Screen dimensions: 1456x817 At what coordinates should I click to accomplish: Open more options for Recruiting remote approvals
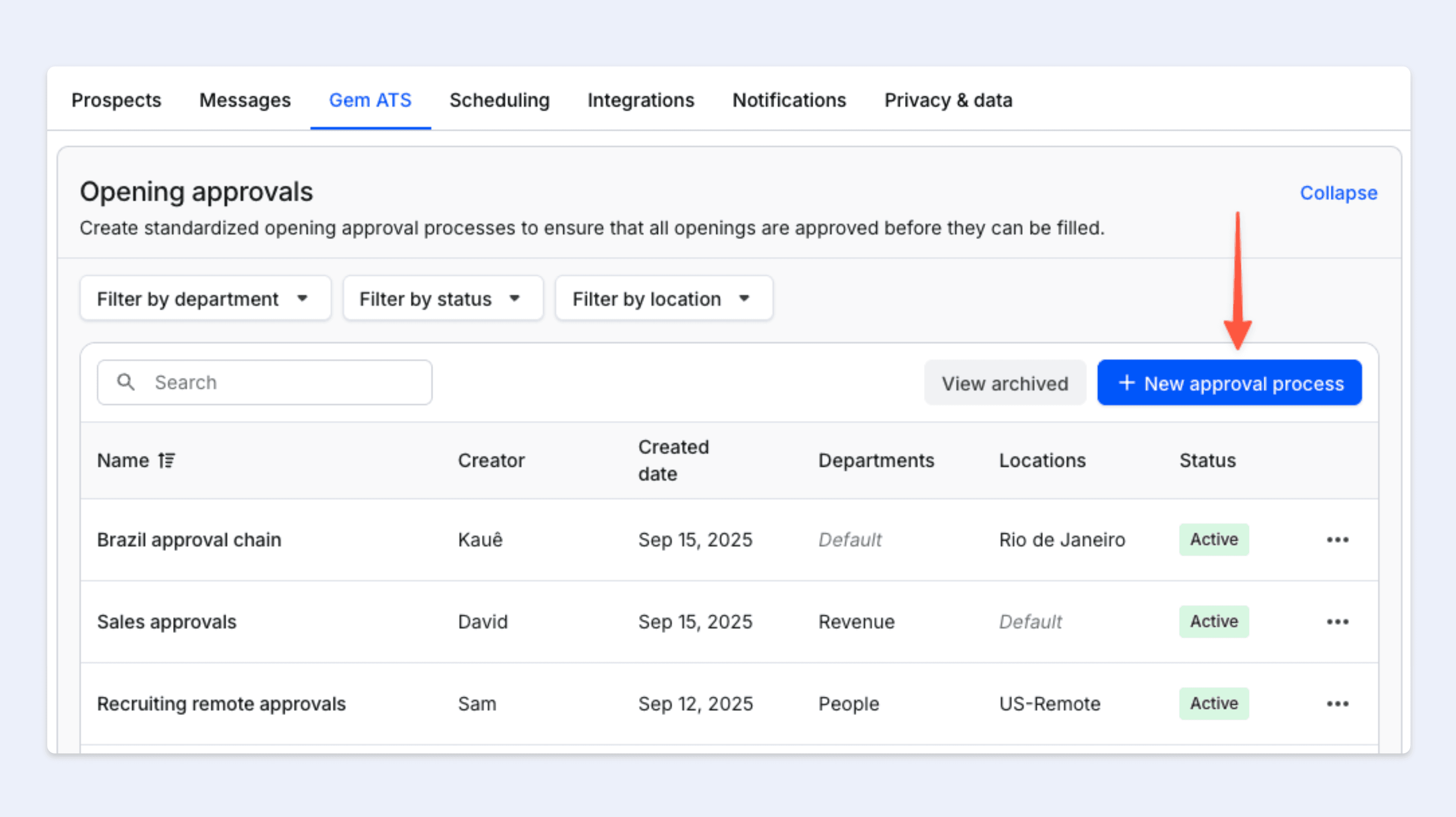1337,704
